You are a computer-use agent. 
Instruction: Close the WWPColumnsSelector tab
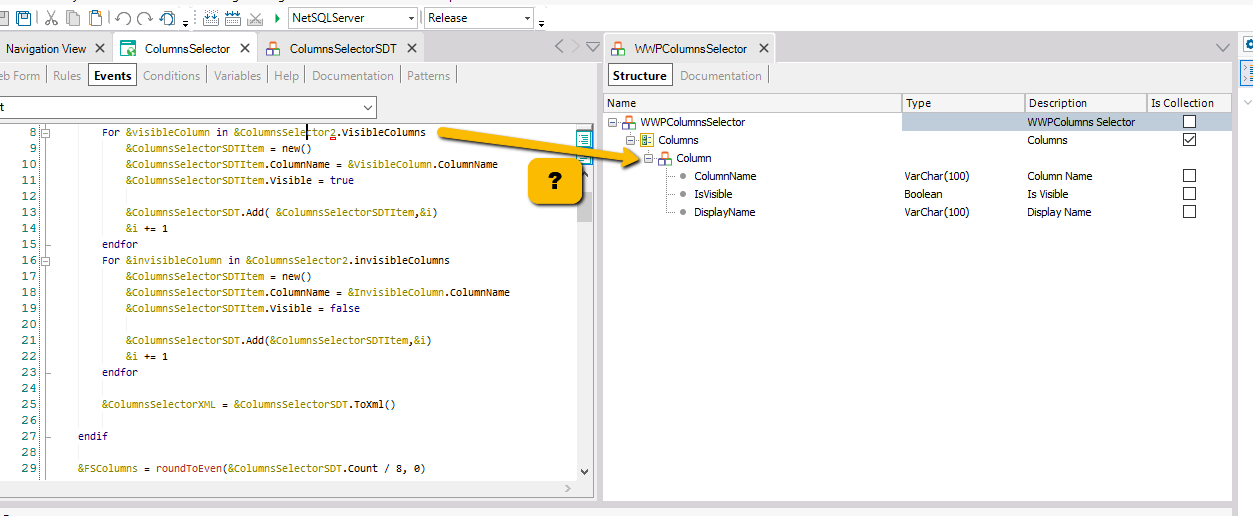[x=763, y=48]
